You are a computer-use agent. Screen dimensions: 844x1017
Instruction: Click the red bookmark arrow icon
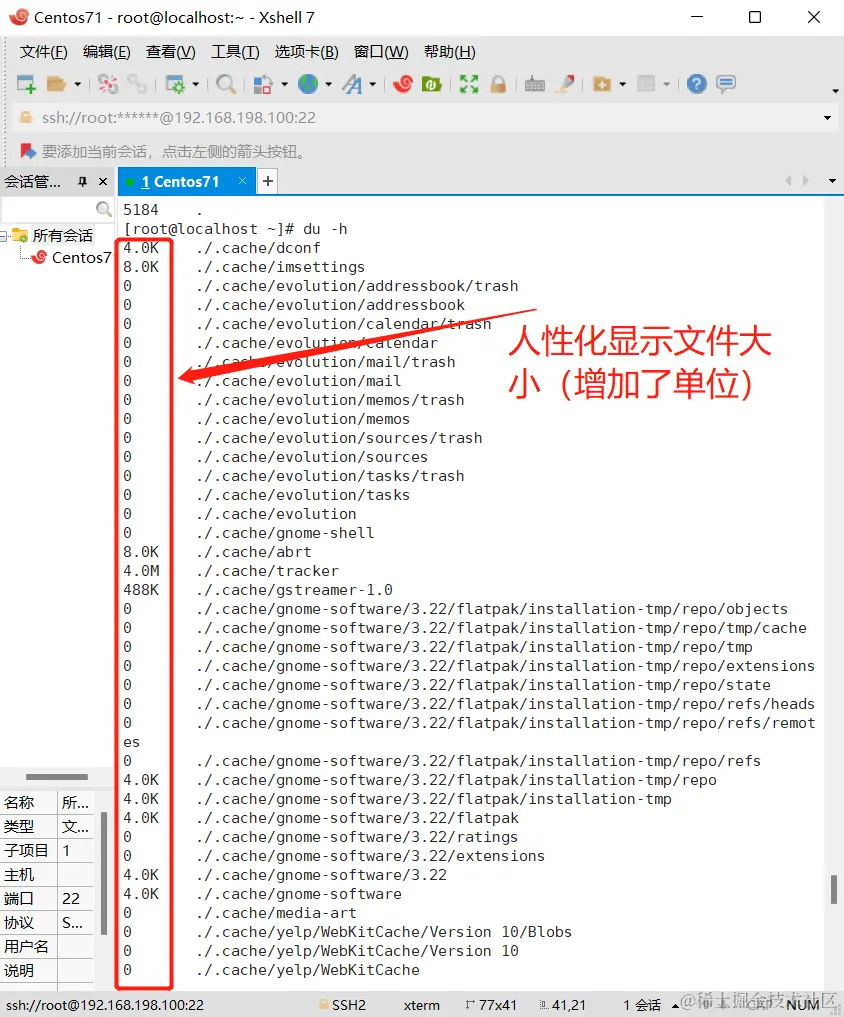(27, 152)
